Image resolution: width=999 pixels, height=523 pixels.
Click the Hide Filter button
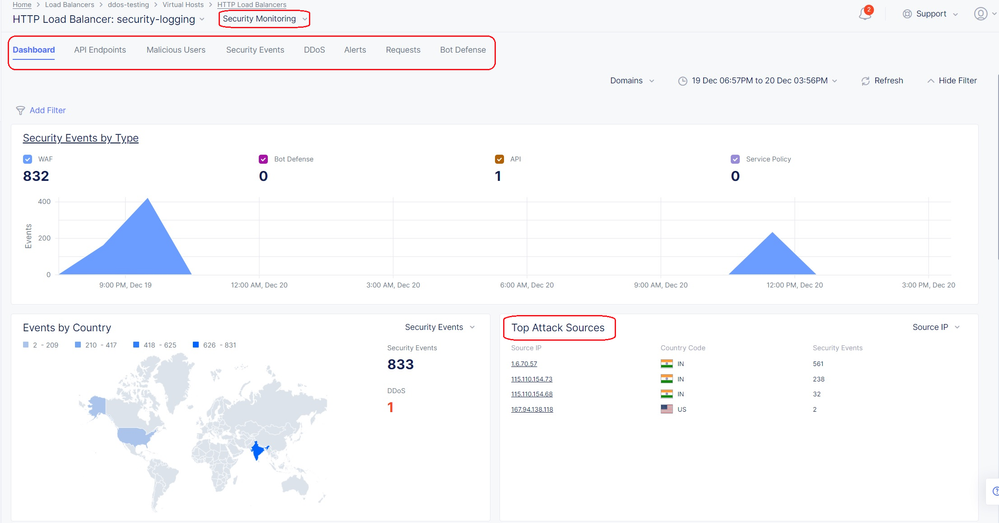[951, 81]
